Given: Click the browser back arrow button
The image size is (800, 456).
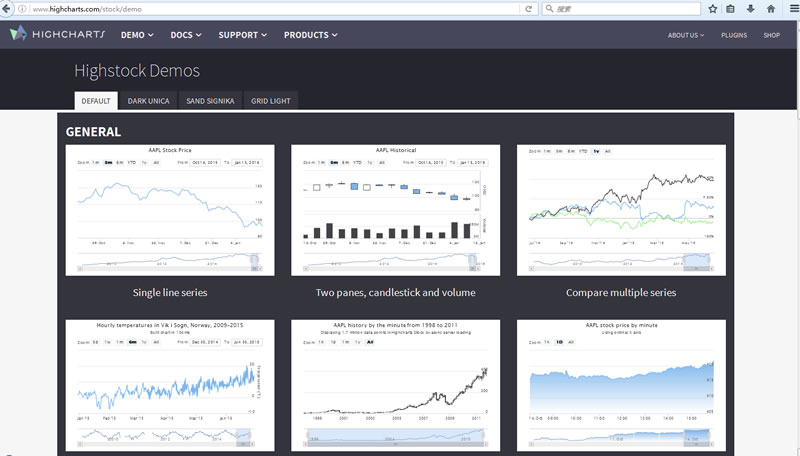Looking at the screenshot, I should point(8,8).
